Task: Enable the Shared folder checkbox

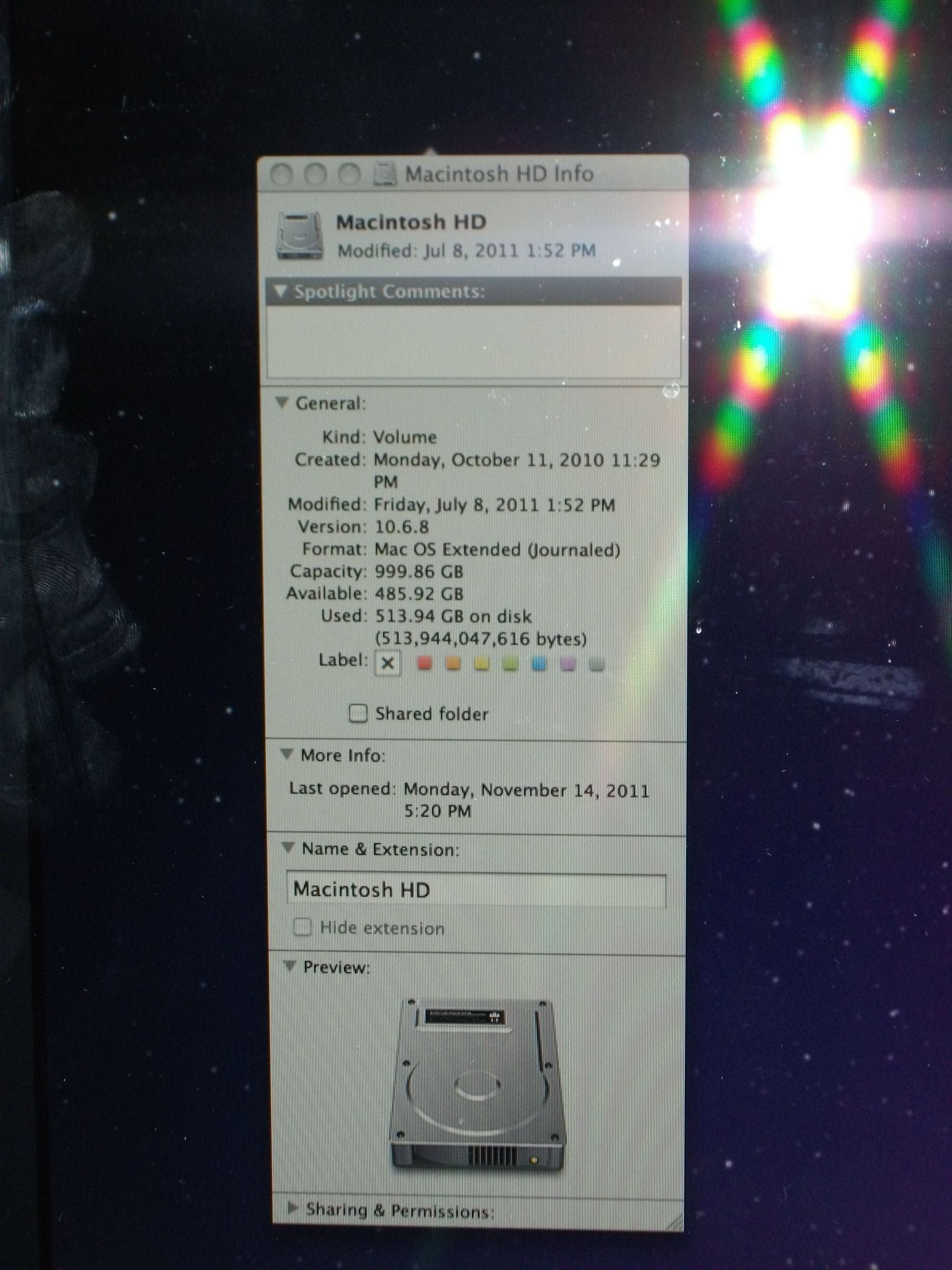Action: (358, 713)
